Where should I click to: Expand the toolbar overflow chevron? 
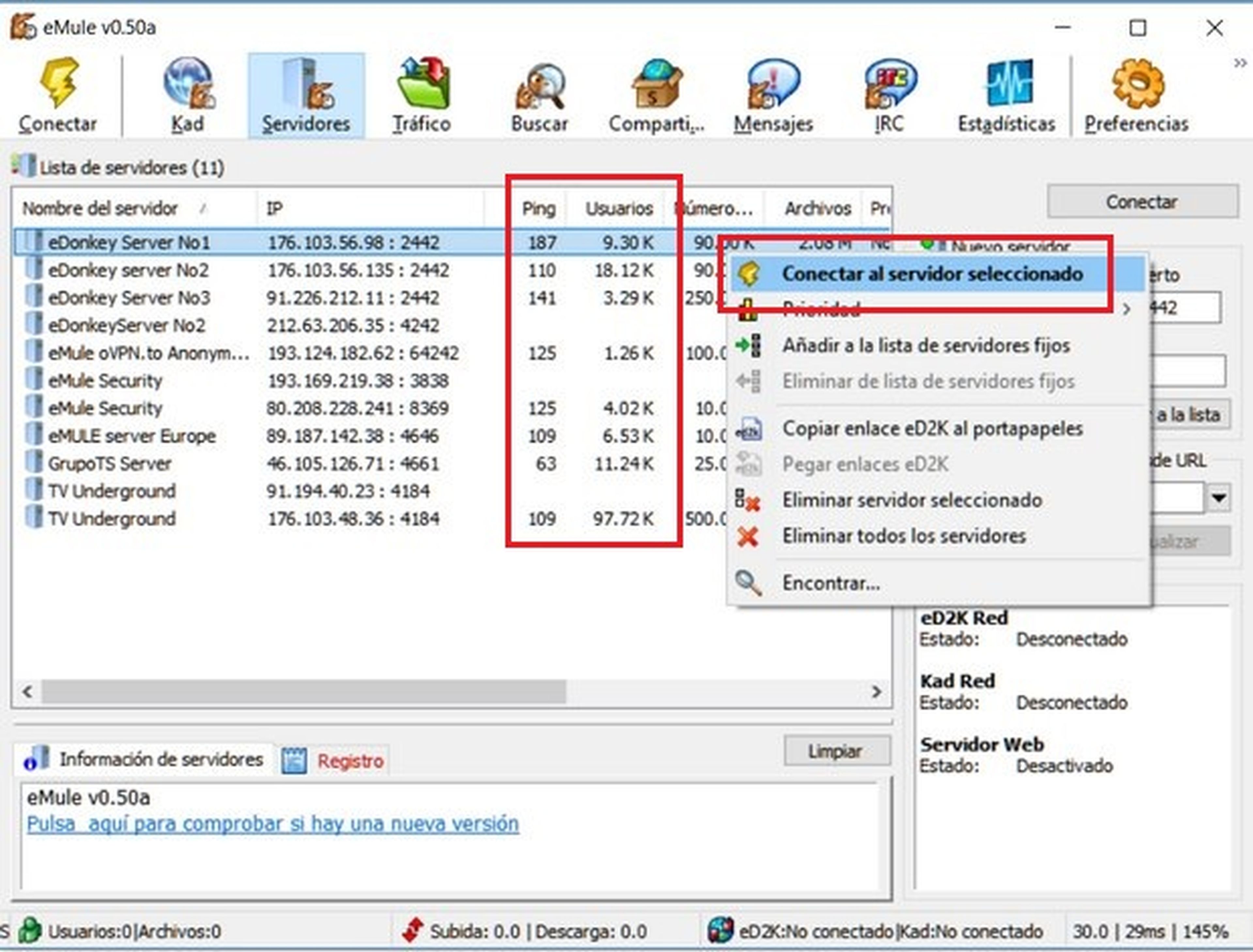pos(1240,63)
